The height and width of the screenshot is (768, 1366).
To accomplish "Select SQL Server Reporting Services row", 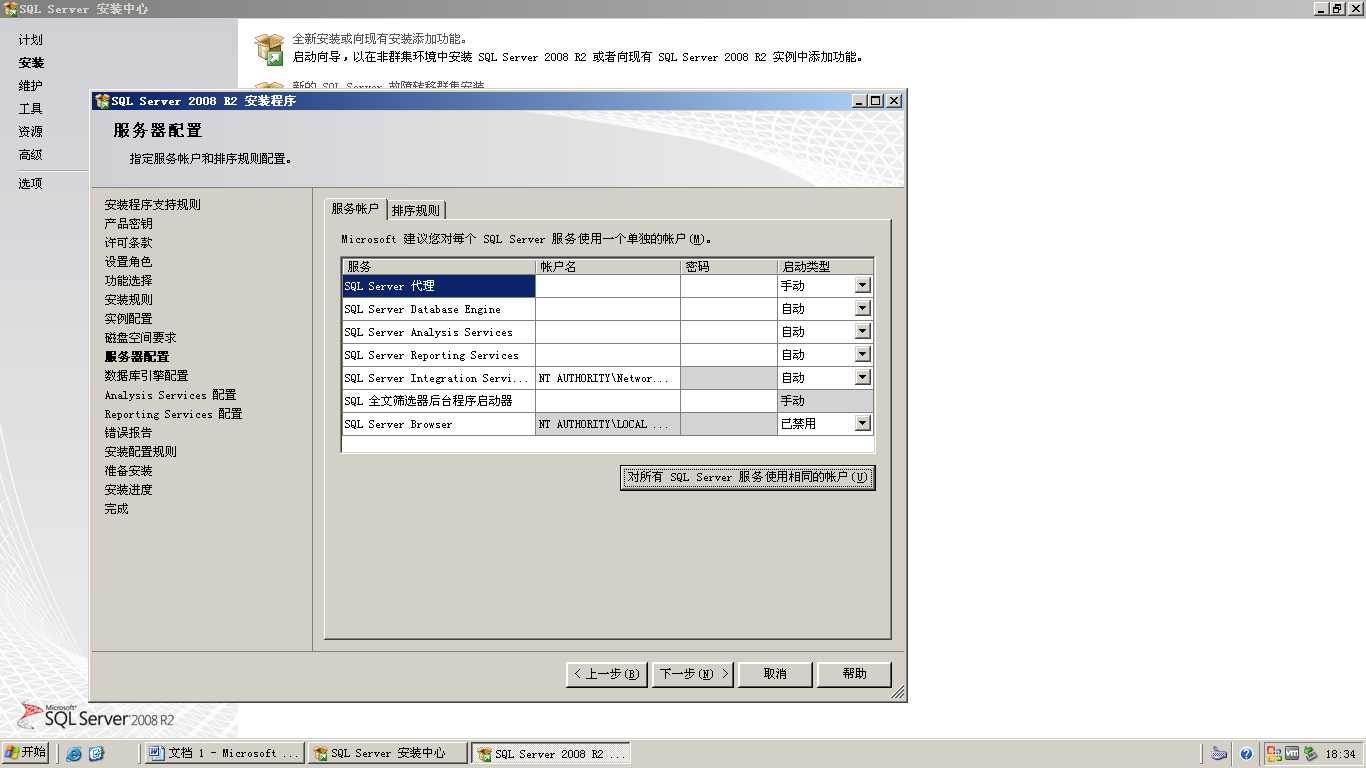I will coord(438,355).
